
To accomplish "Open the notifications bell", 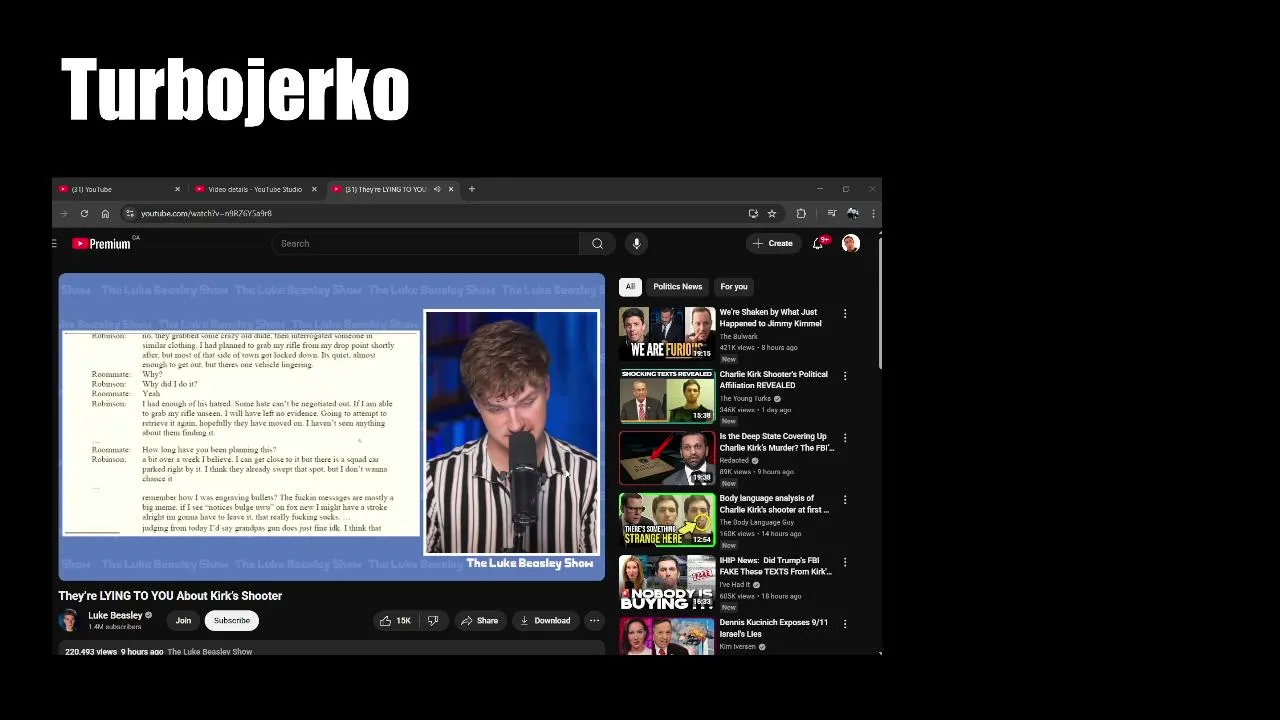I will pyautogui.click(x=819, y=243).
